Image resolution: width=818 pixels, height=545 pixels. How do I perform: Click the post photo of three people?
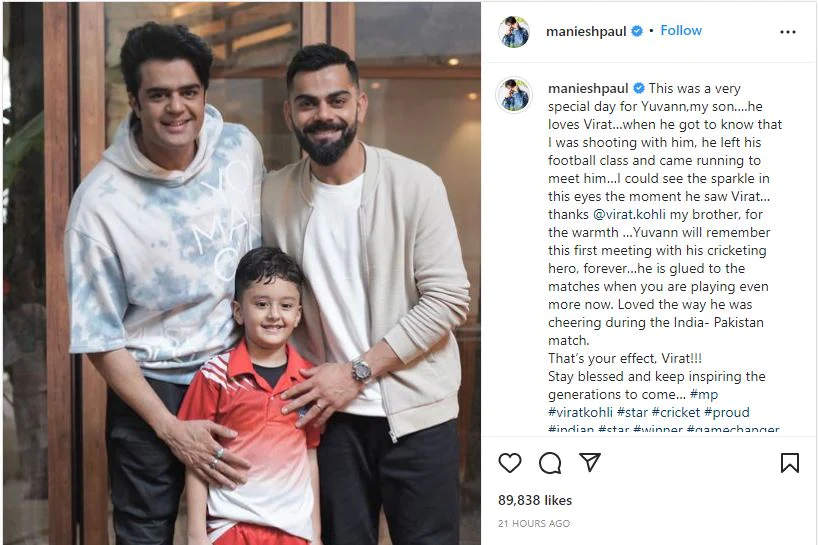tap(242, 273)
